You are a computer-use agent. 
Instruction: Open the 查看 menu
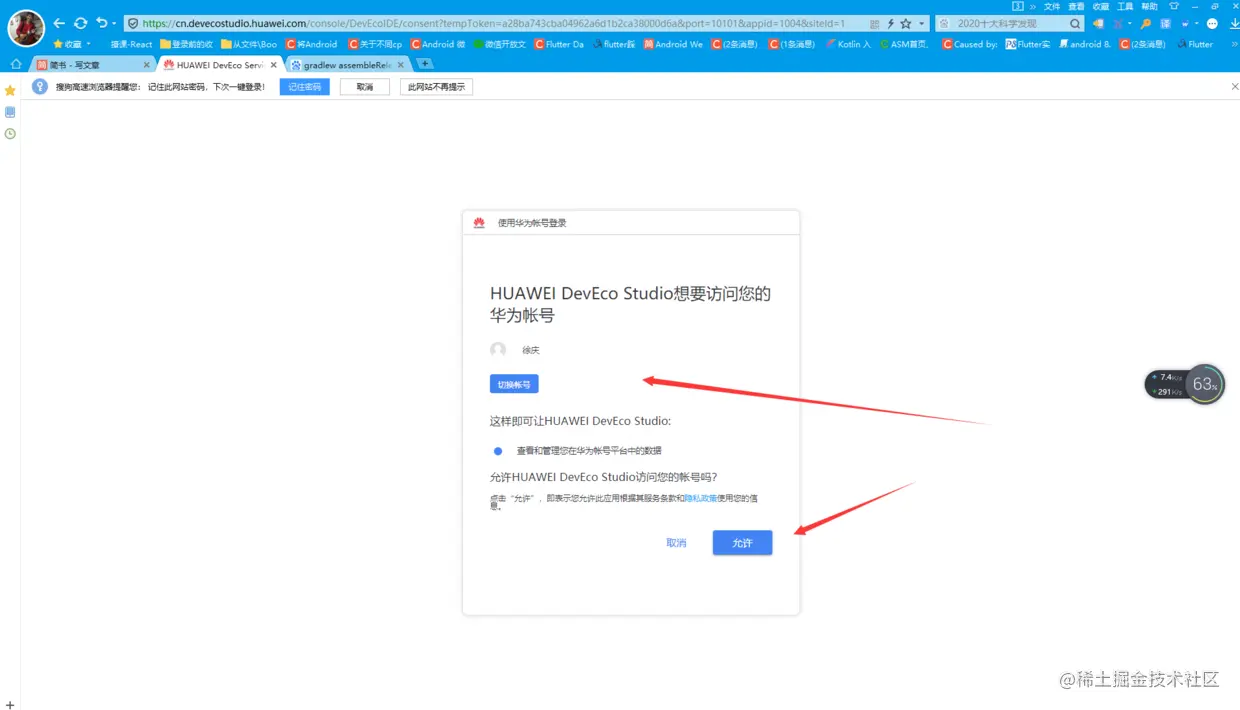(1076, 6)
